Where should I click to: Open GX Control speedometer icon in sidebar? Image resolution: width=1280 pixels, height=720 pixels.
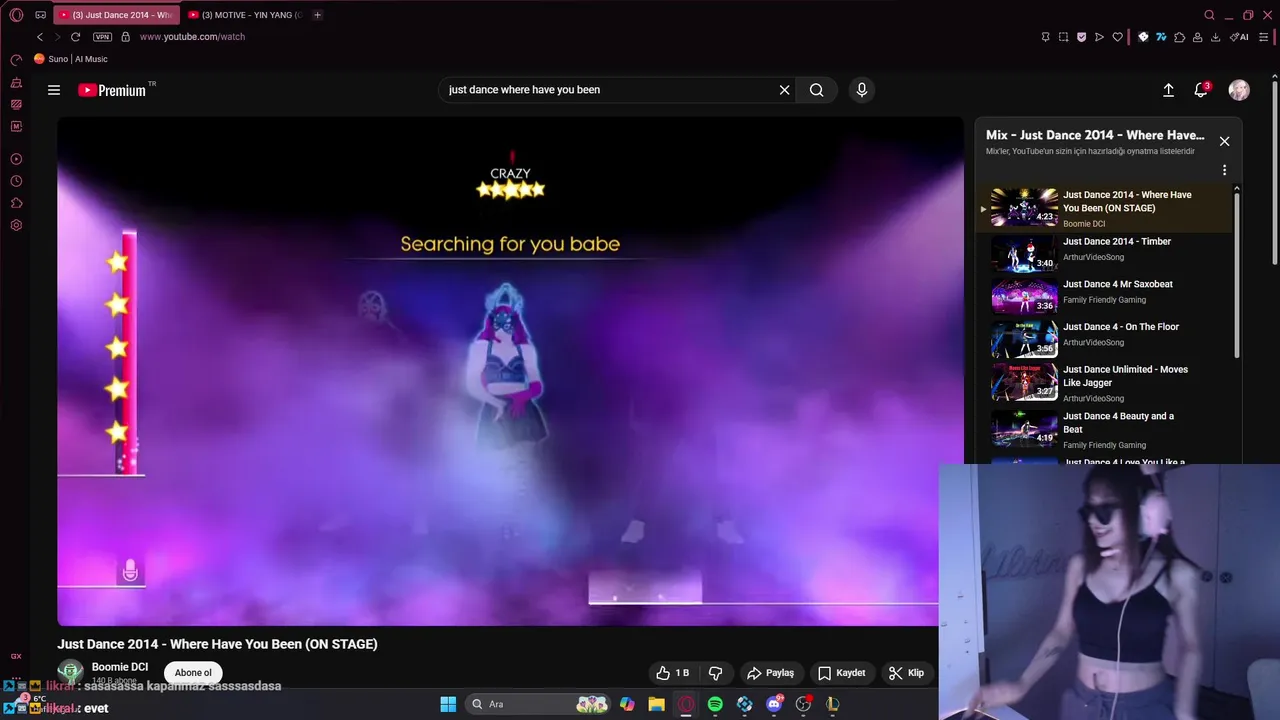click(x=16, y=60)
